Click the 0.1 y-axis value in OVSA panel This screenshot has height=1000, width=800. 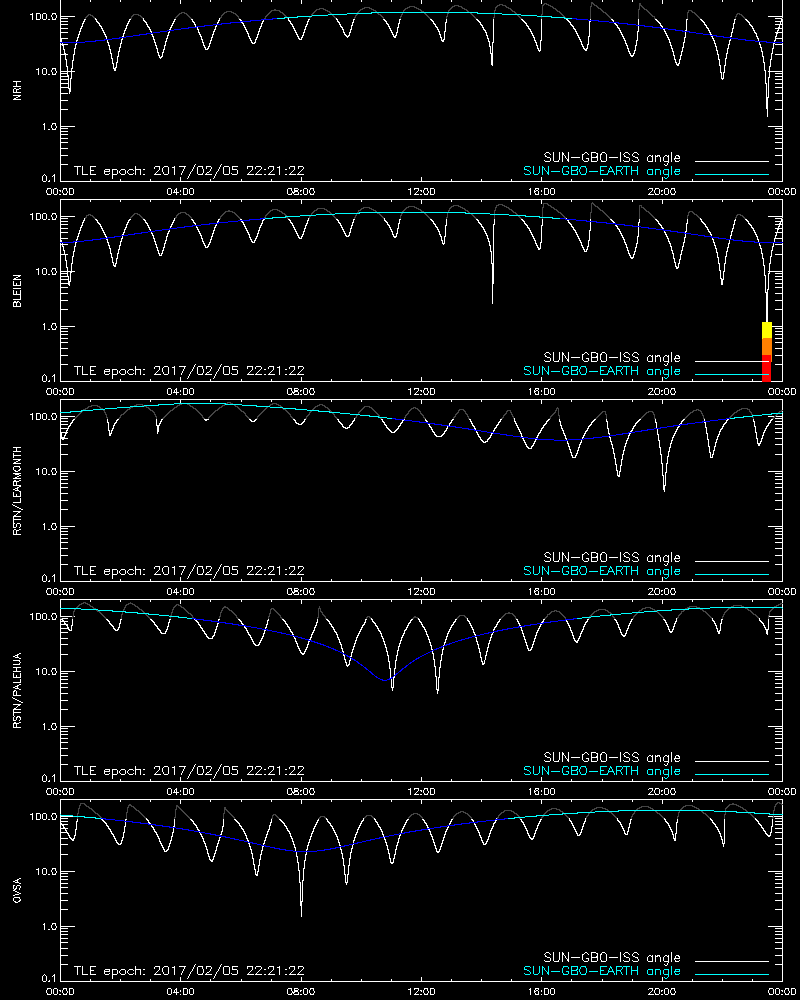49,978
